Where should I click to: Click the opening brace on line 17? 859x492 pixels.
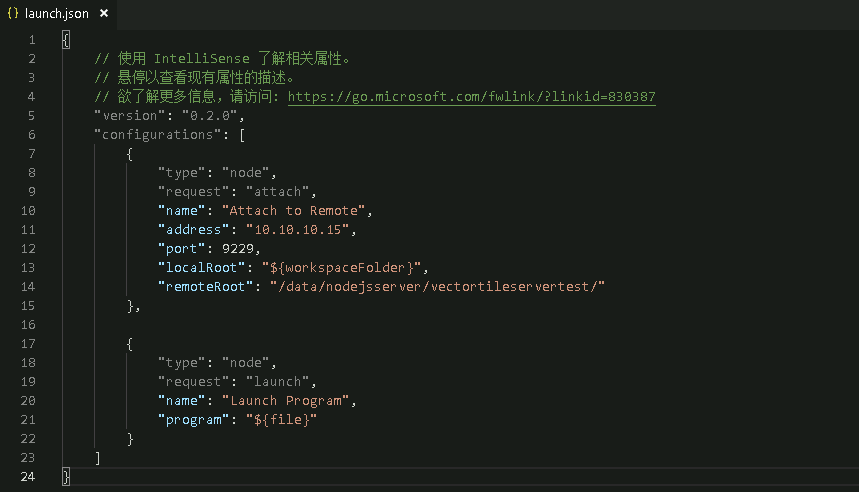click(130, 344)
